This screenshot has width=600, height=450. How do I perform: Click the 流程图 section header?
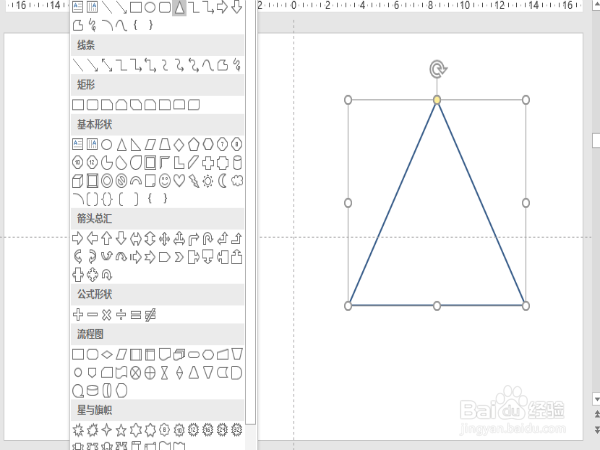[157, 334]
